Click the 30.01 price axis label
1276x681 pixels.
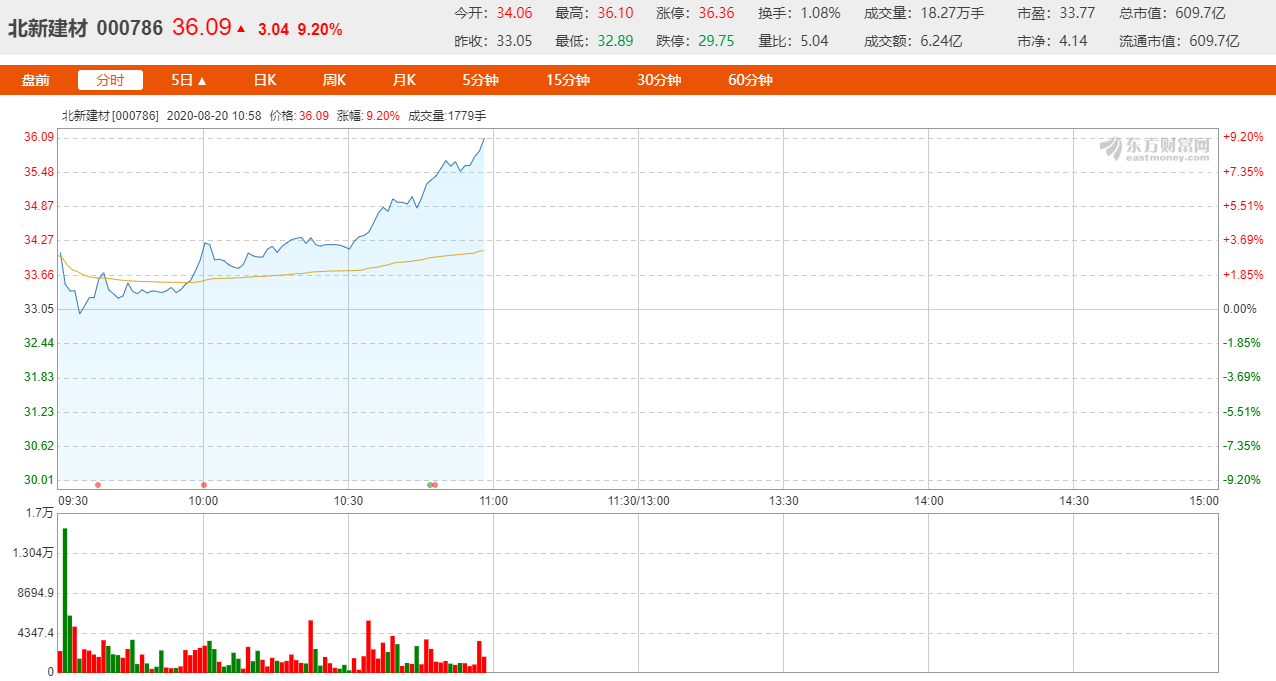tap(39, 480)
